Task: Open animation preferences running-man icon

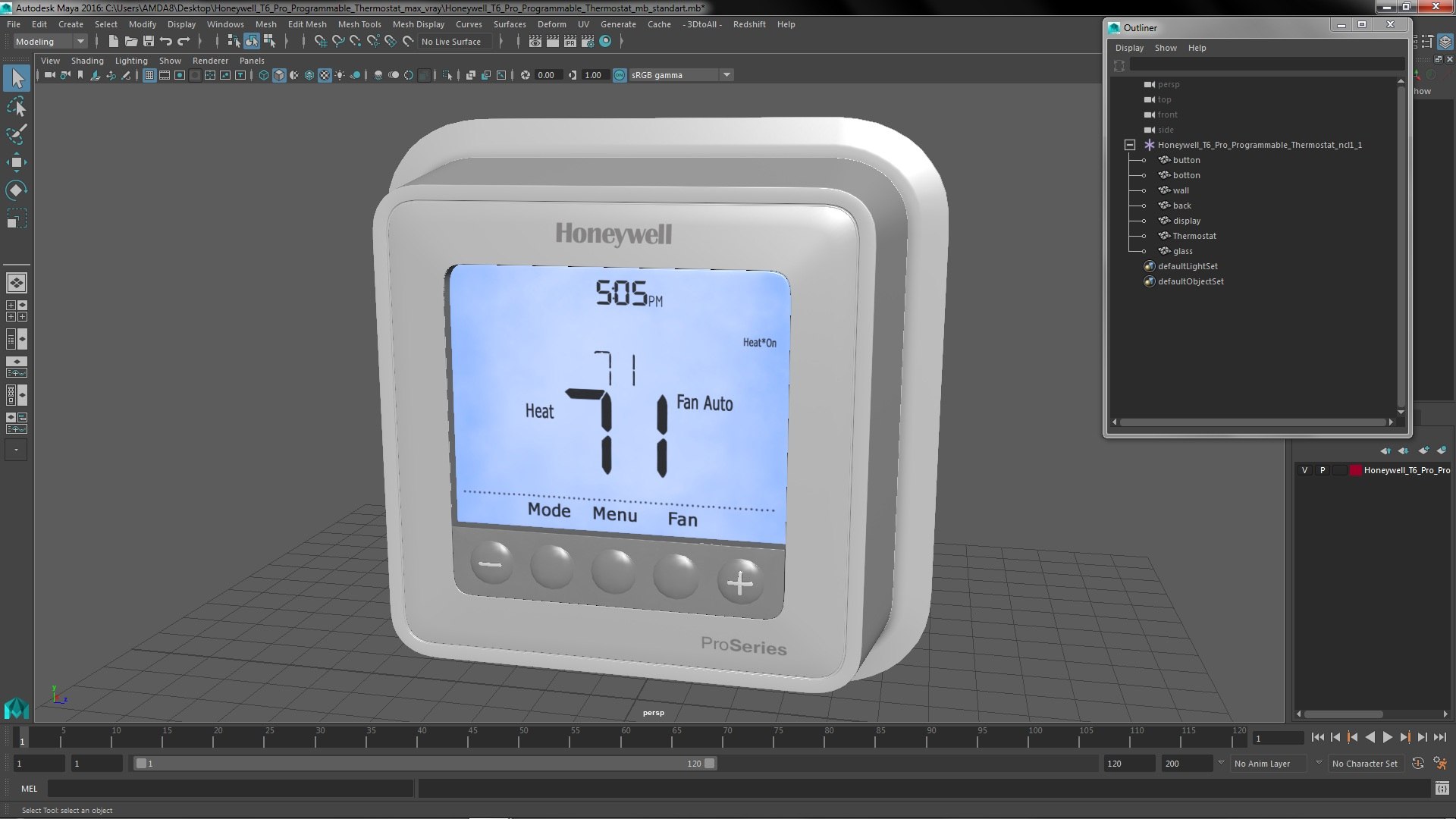Action: tap(1440, 764)
